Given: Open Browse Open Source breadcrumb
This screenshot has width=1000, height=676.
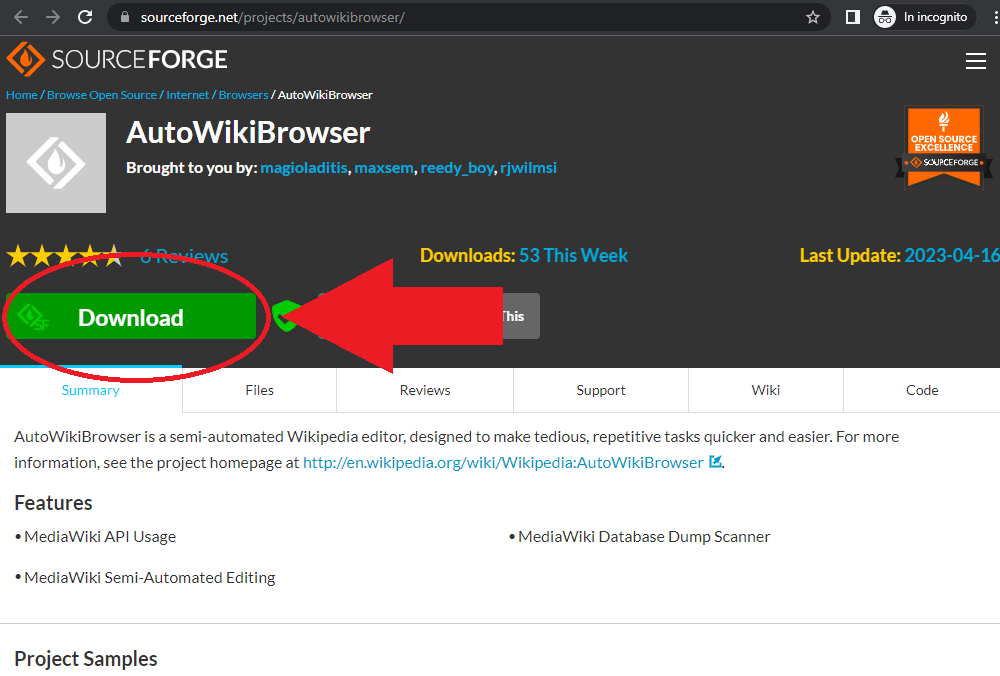Looking at the screenshot, I should 102,95.
